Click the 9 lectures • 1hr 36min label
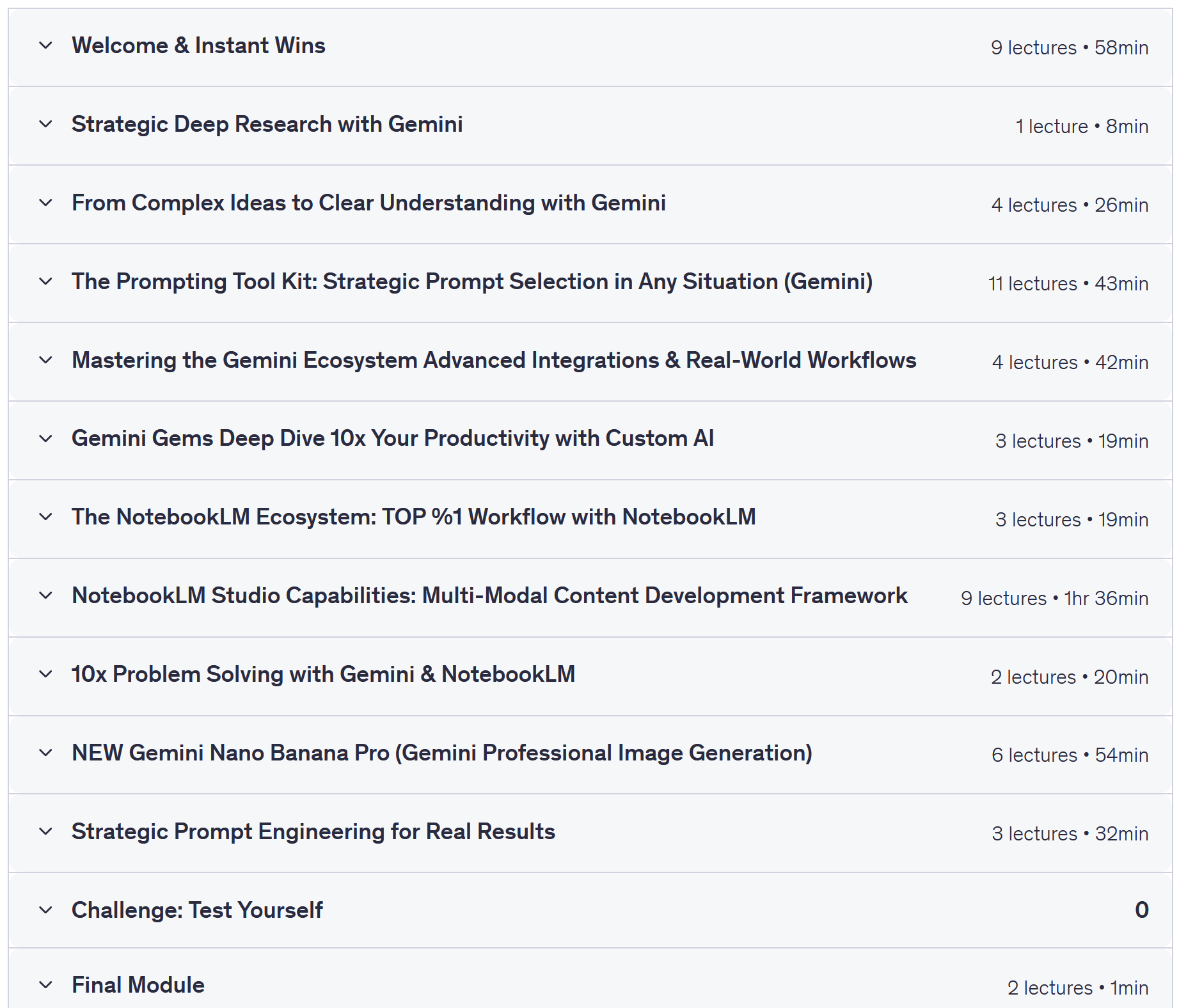1179x1008 pixels. coord(1054,598)
